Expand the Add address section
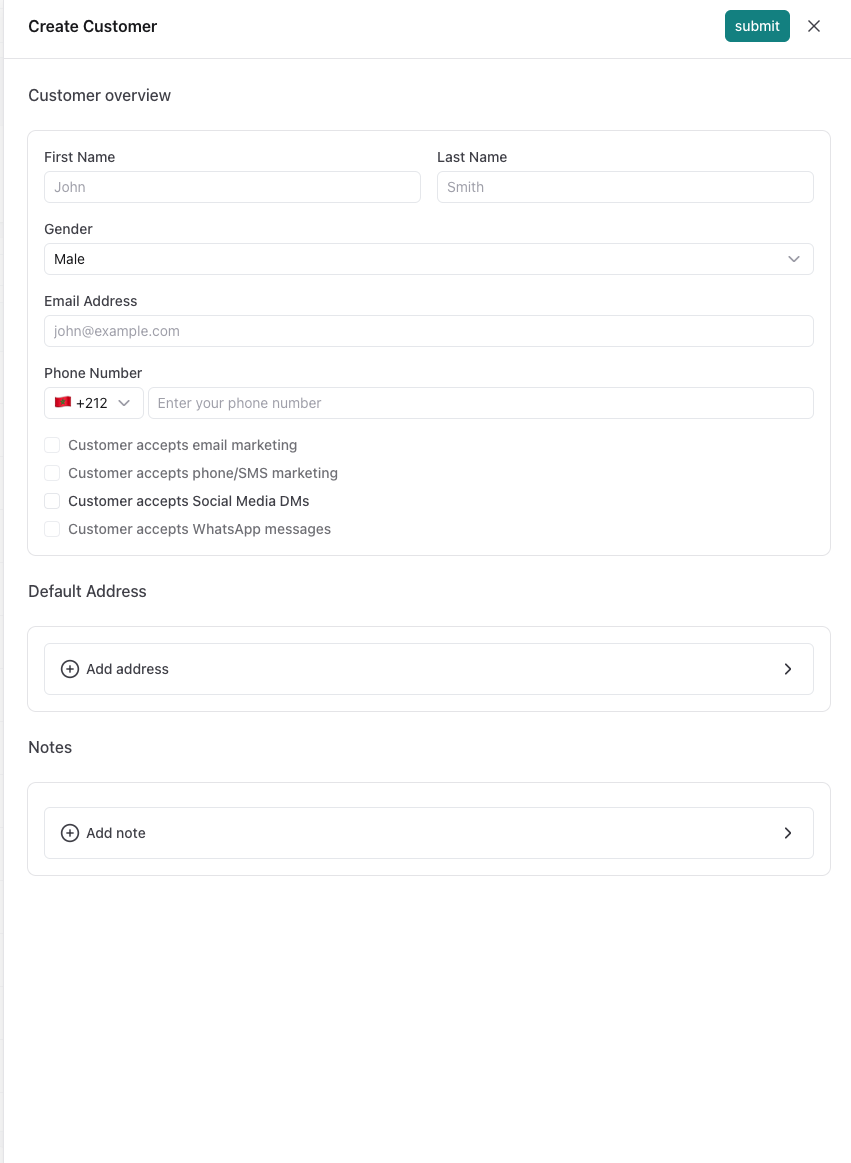The height and width of the screenshot is (1163, 851). (x=428, y=669)
